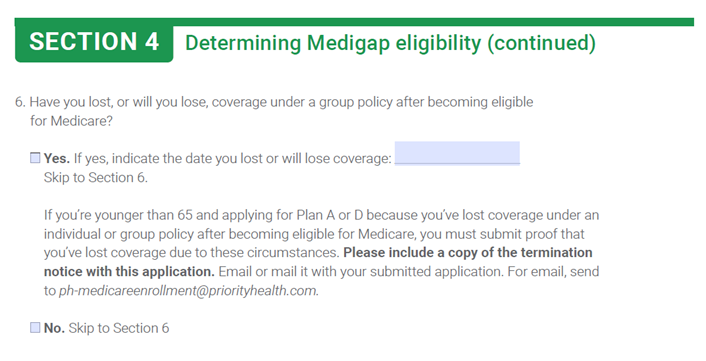
Task: Click bold 'notice with this application.' text
Action: (x=129, y=272)
